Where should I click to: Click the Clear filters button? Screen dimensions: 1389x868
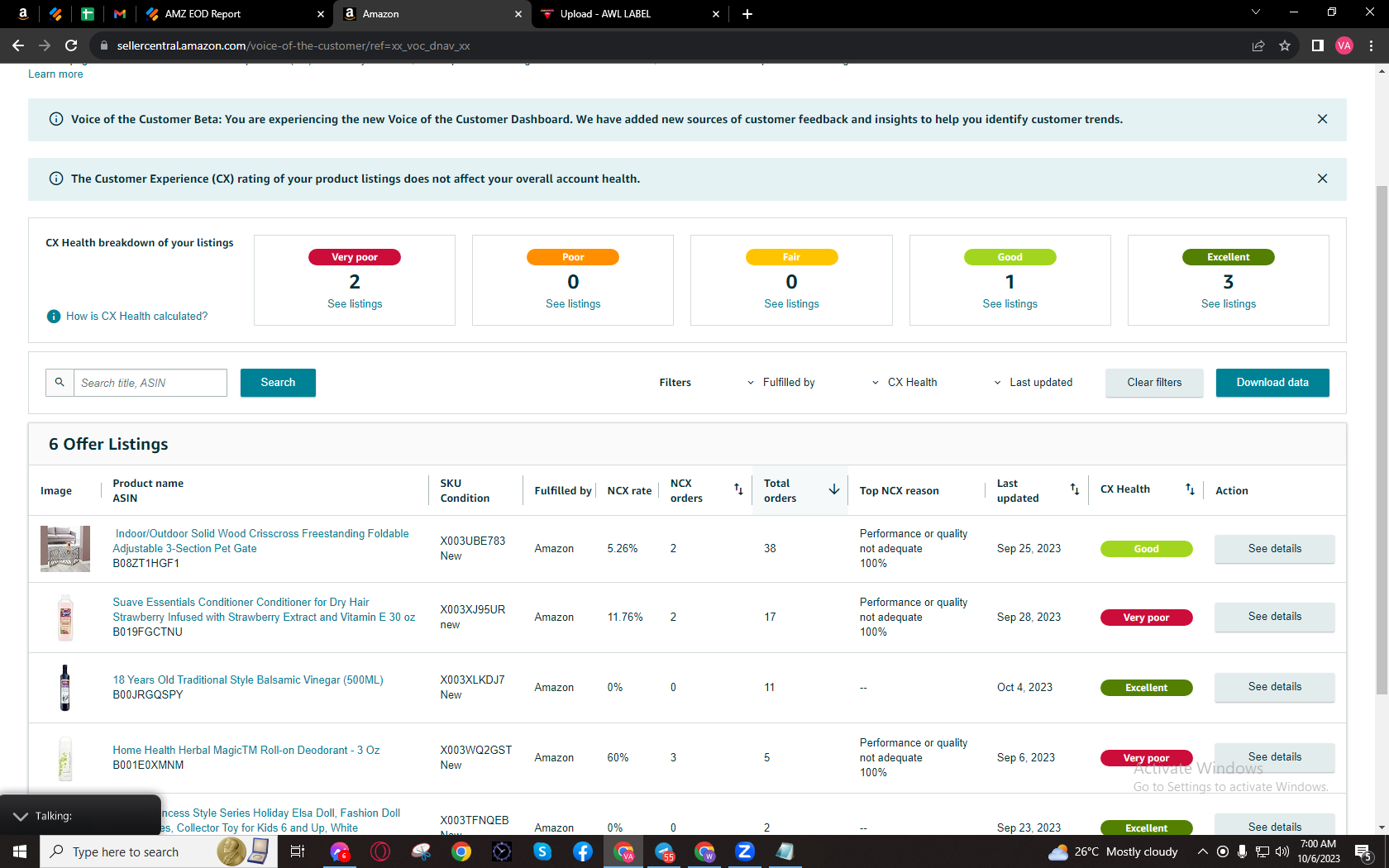point(1154,383)
